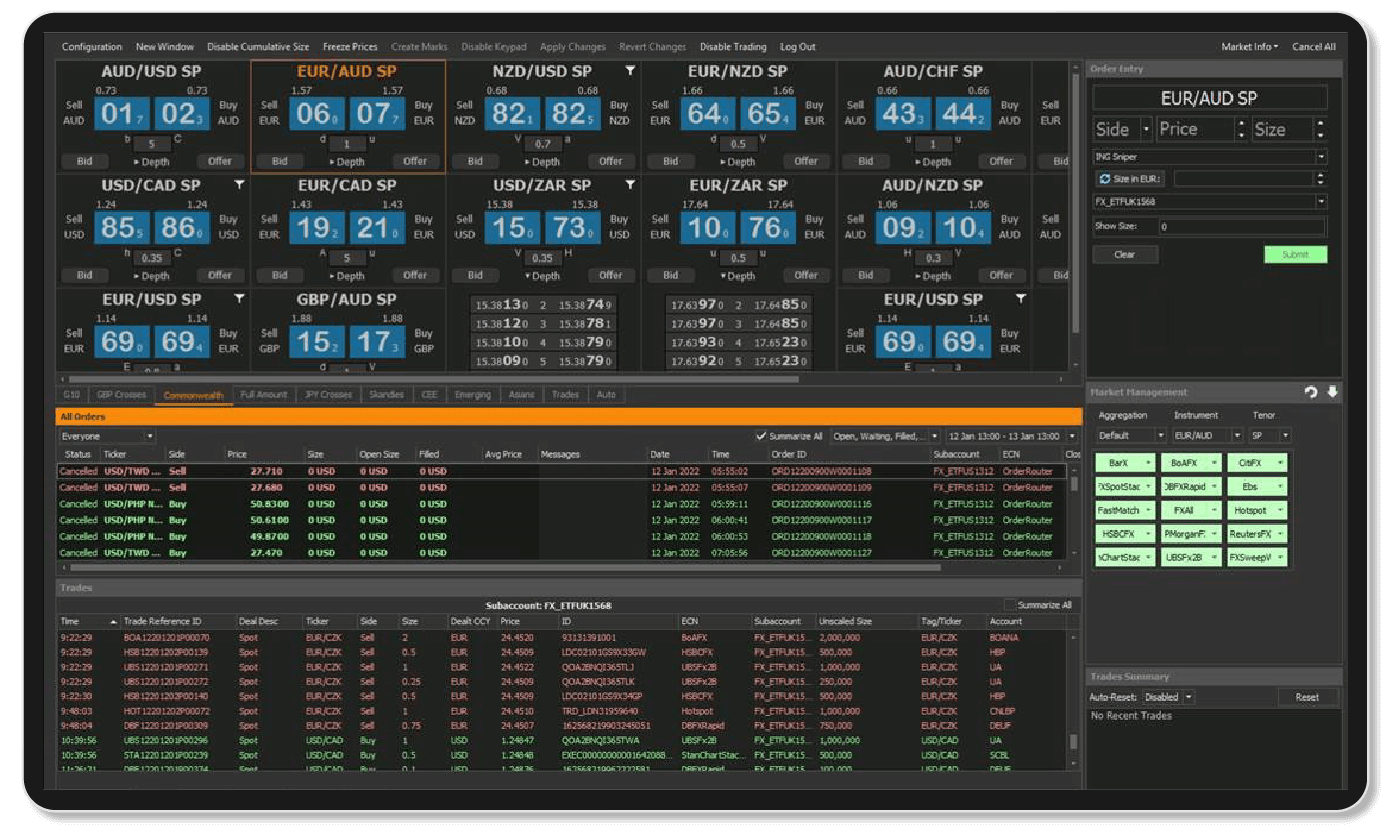Click the down arrow icon in Market Management header
1400x839 pixels.
1332,392
